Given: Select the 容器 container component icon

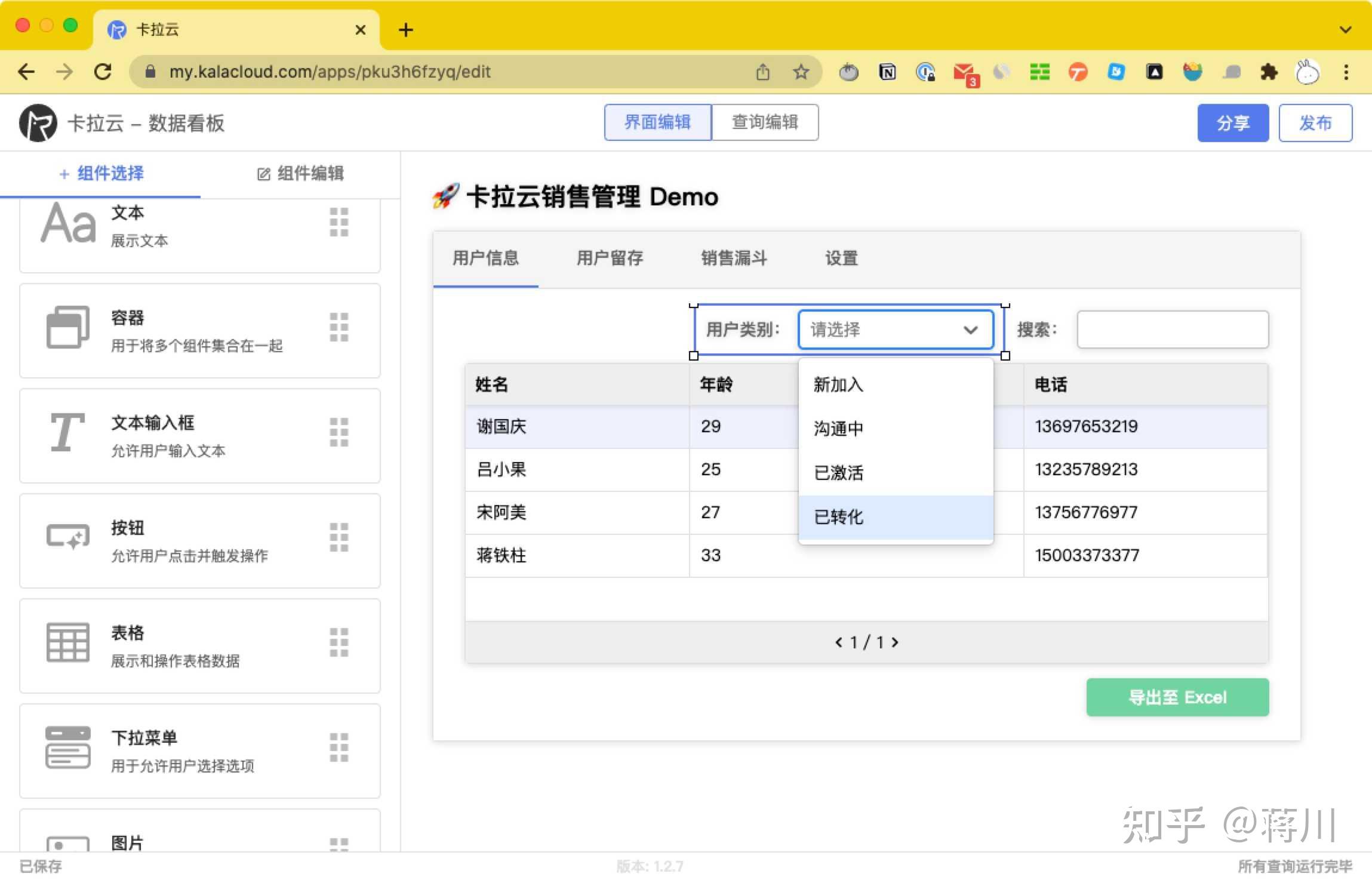Looking at the screenshot, I should pos(67,327).
